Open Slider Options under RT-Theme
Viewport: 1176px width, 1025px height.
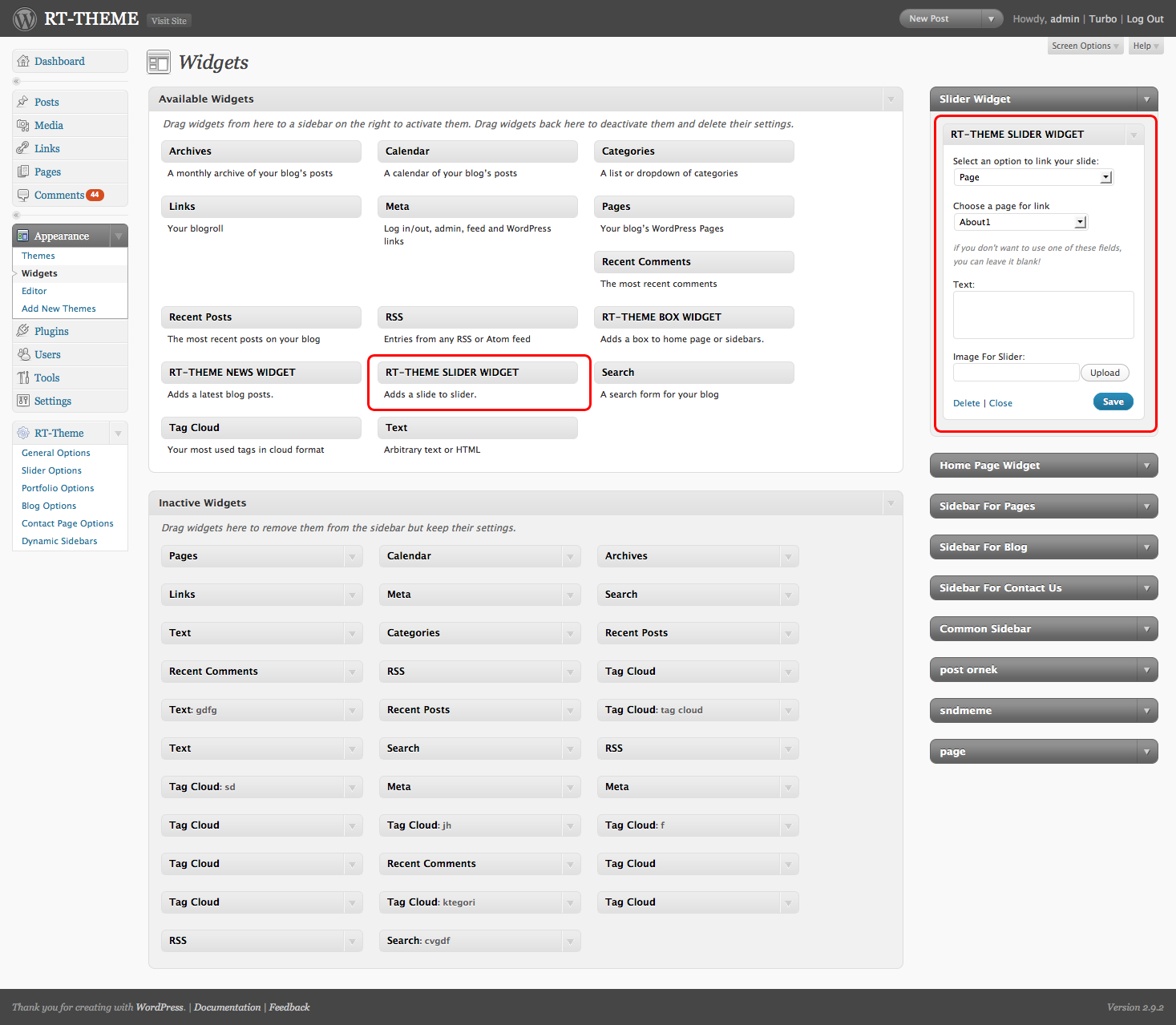[x=51, y=470]
